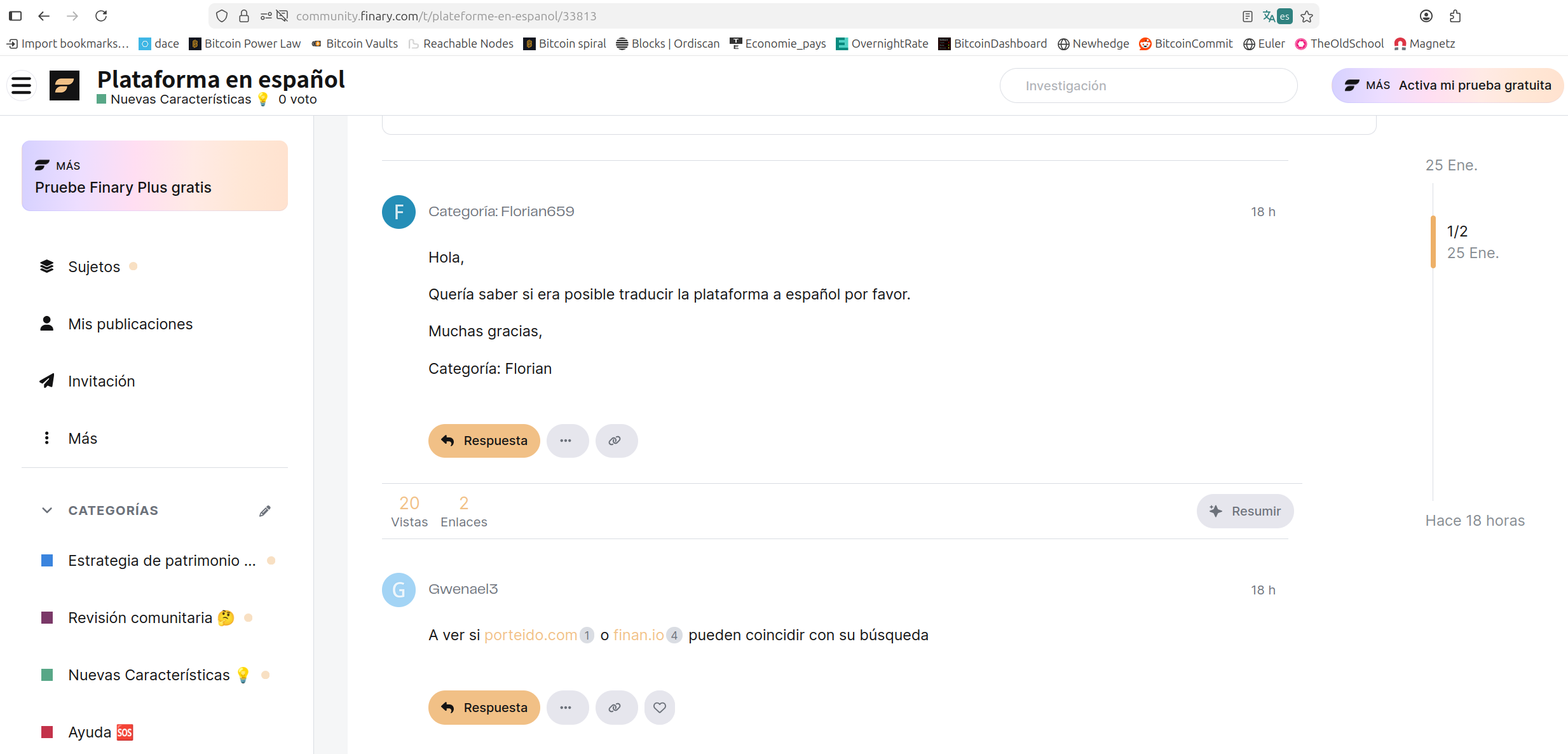This screenshot has height=754, width=1568.
Task: Click the orange timeline scroller handle
Action: point(1433,242)
